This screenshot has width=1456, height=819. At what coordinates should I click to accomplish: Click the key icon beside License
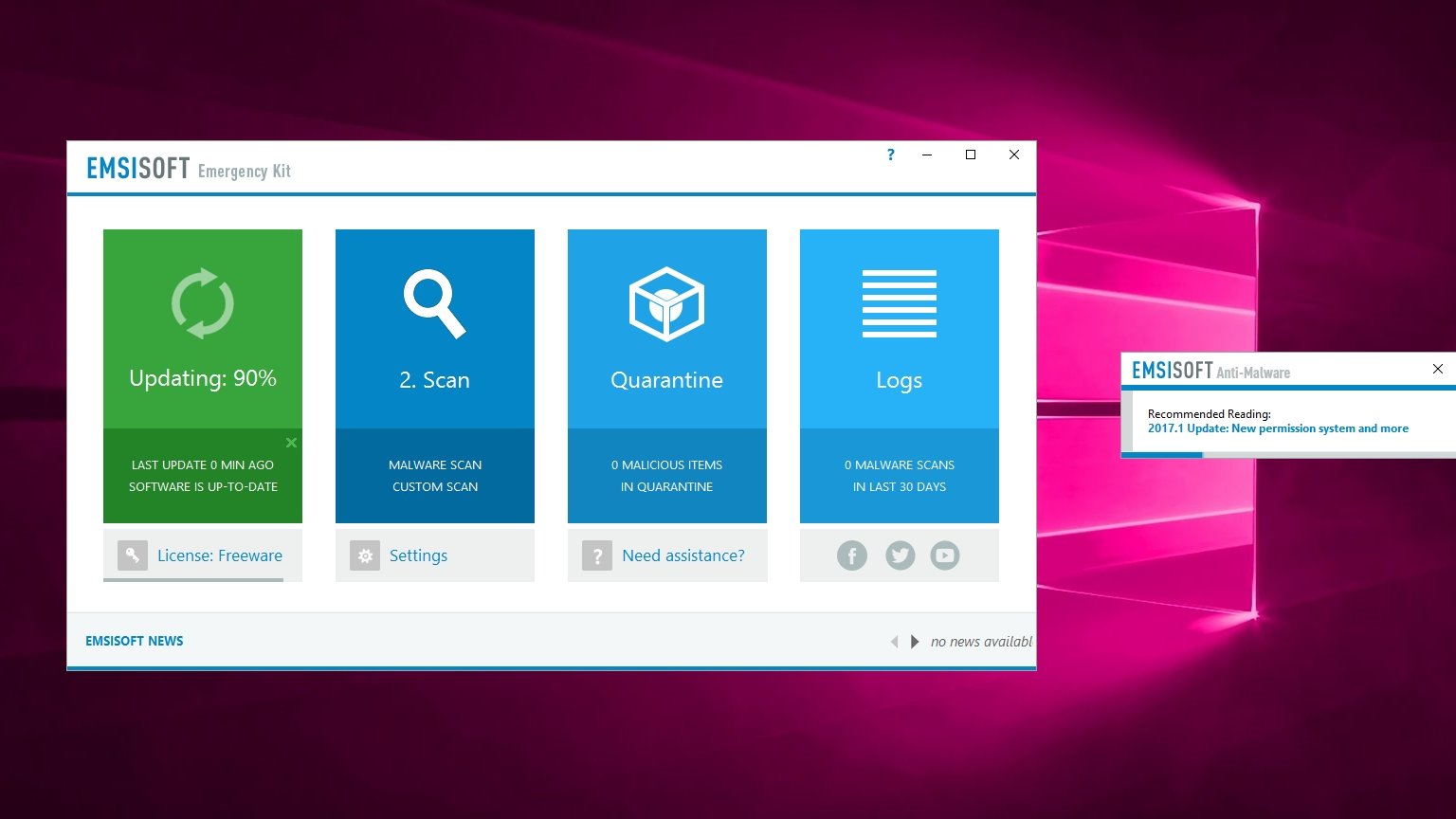(133, 555)
